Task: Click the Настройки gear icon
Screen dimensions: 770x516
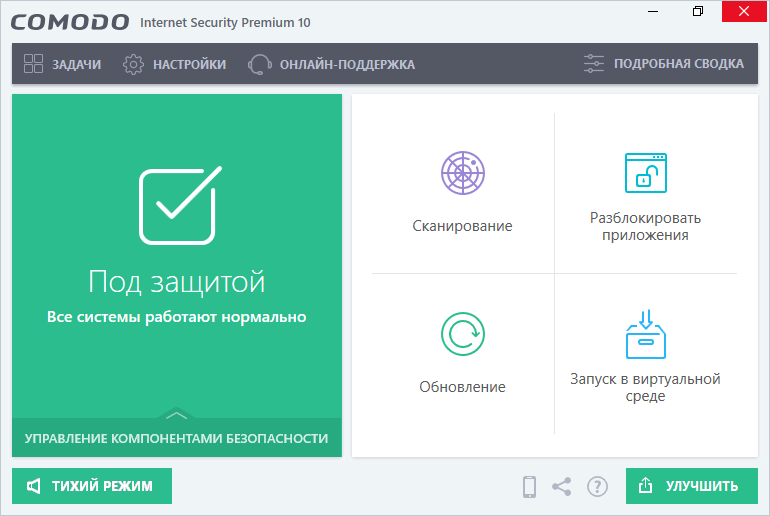Action: (133, 64)
